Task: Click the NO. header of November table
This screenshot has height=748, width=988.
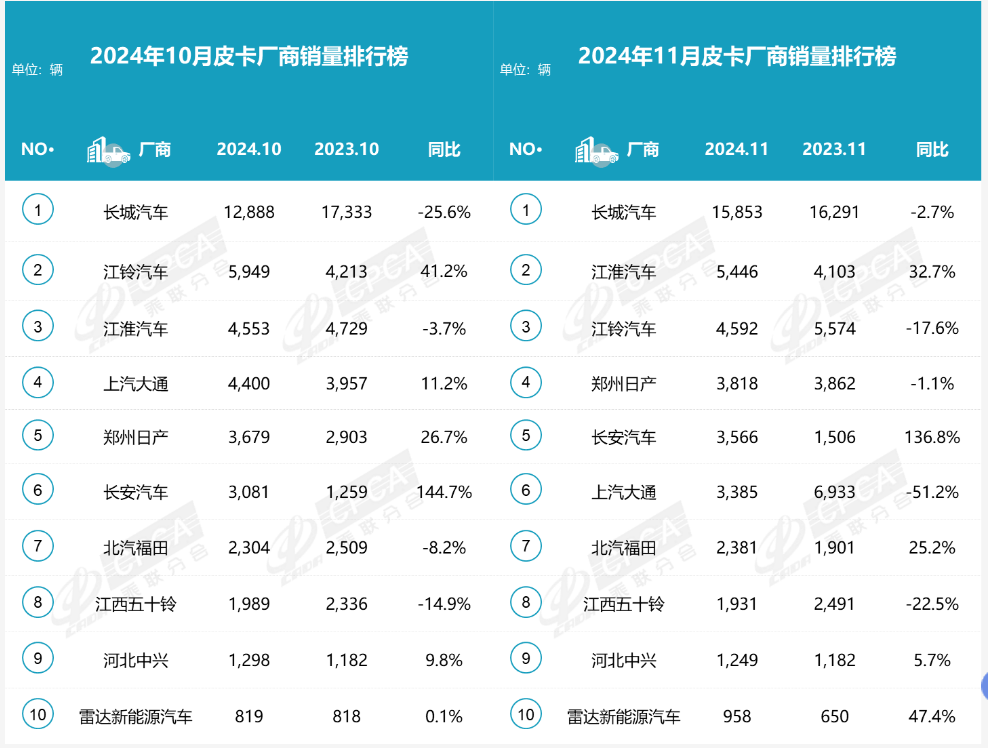Action: tap(526, 149)
